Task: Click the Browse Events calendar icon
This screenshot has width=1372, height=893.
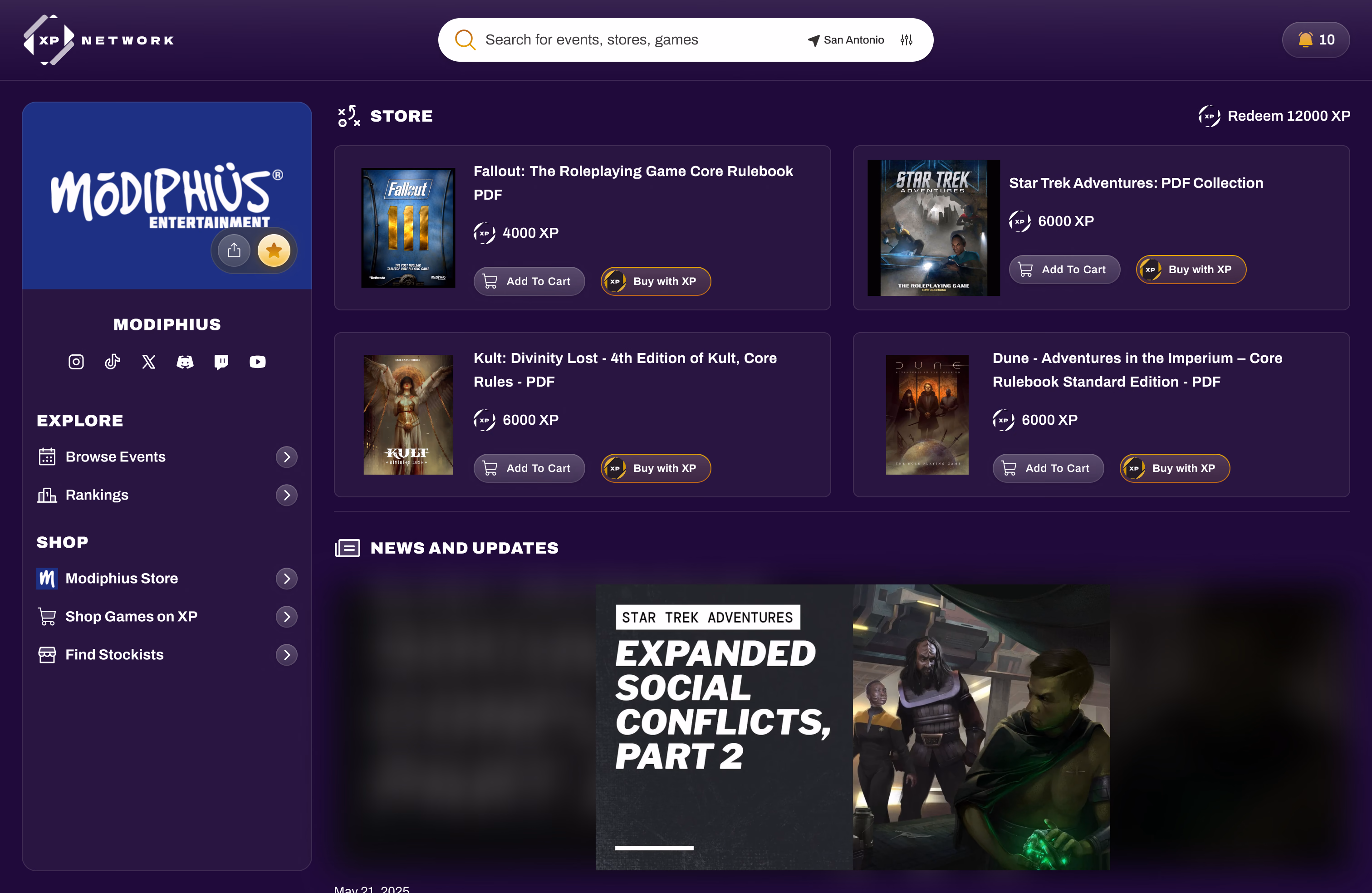Action: (47, 456)
